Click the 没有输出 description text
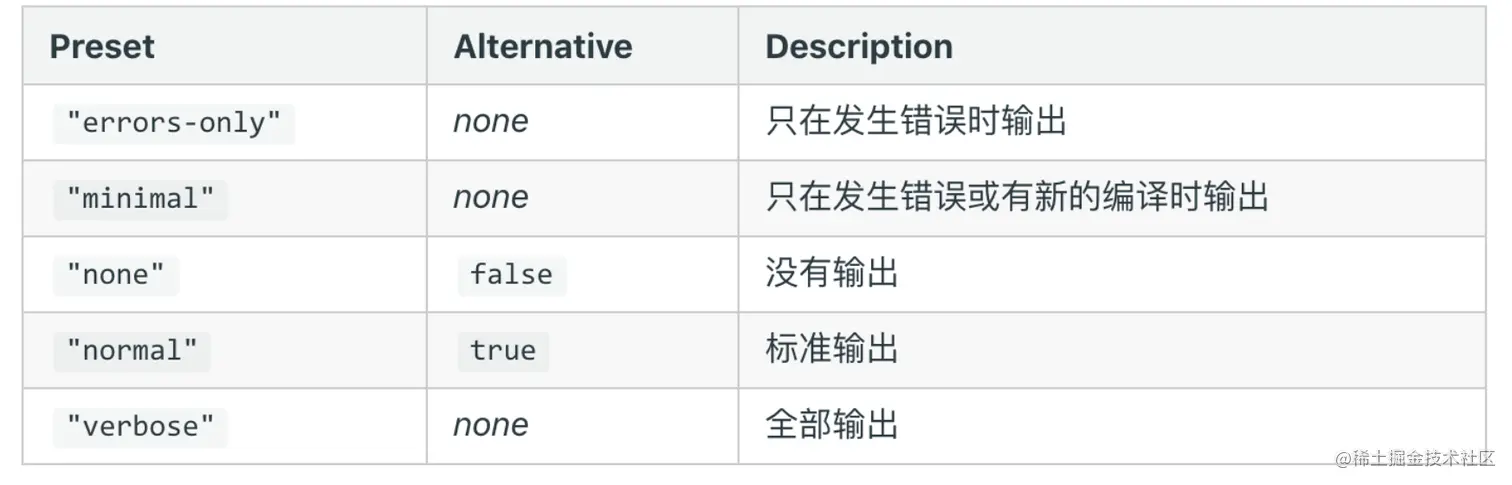Image resolution: width=1512 pixels, height=485 pixels. (x=832, y=274)
